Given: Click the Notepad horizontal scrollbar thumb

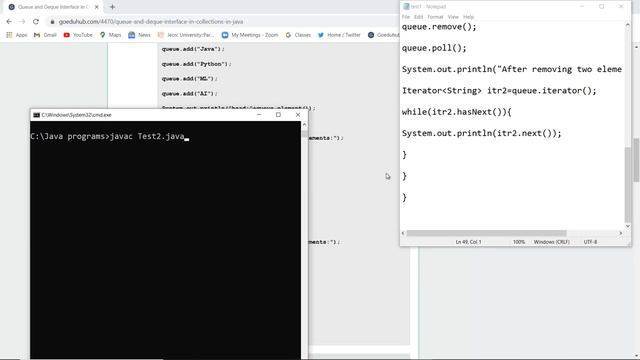Looking at the screenshot, I should [487, 233].
